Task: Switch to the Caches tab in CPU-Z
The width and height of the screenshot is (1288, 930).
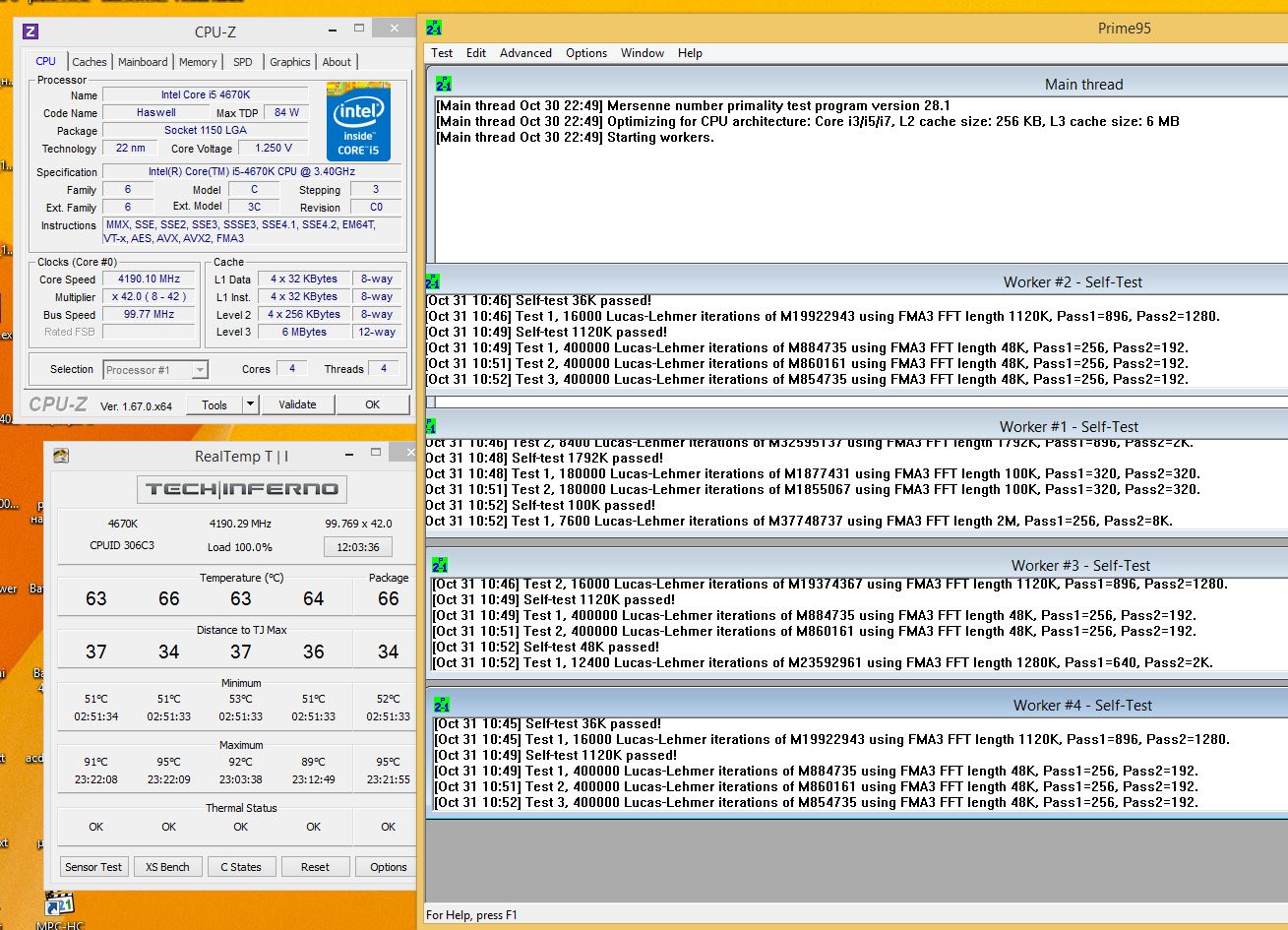Action: [x=90, y=62]
